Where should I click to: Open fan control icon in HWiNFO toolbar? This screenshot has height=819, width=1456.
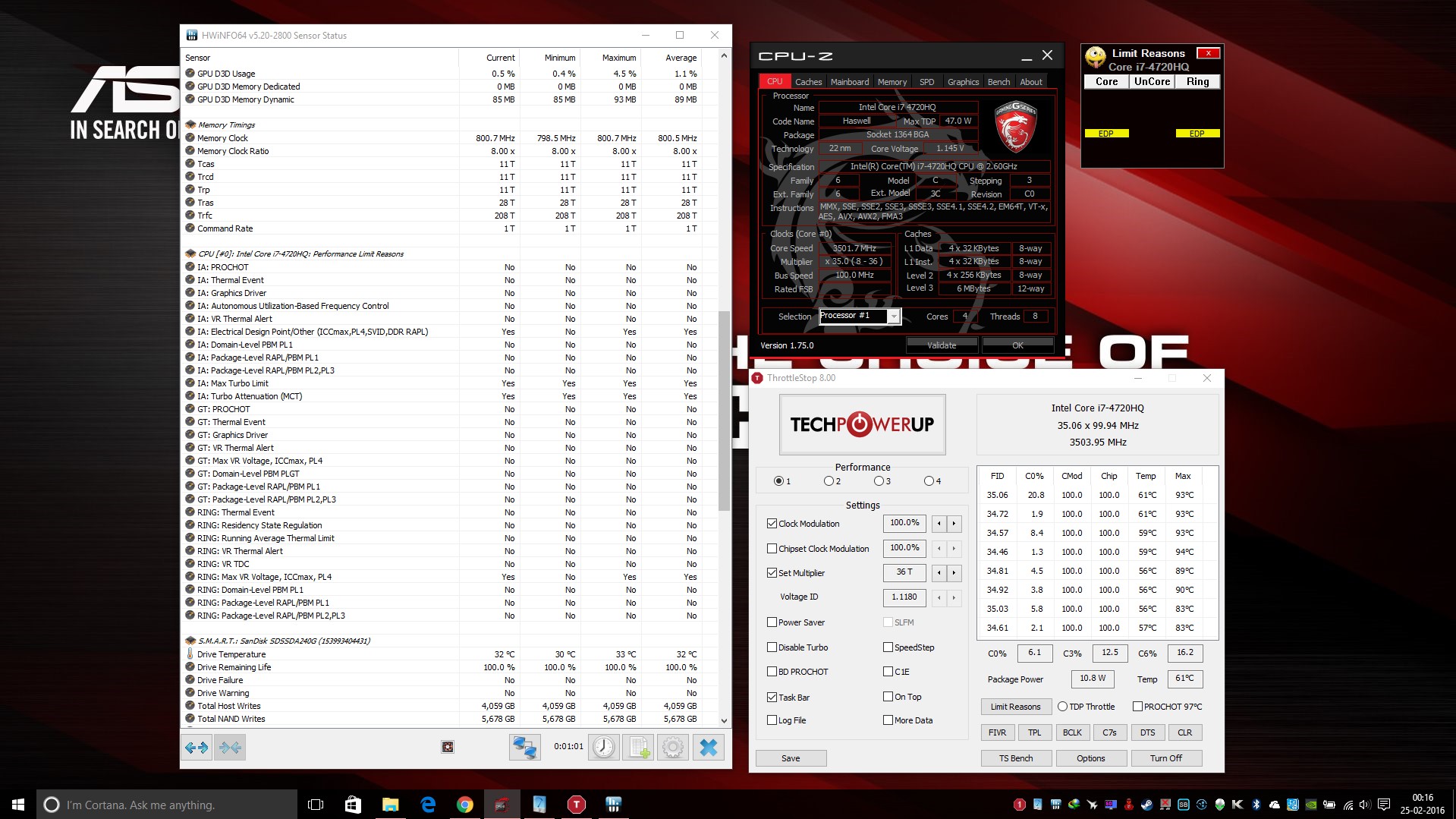(x=448, y=747)
